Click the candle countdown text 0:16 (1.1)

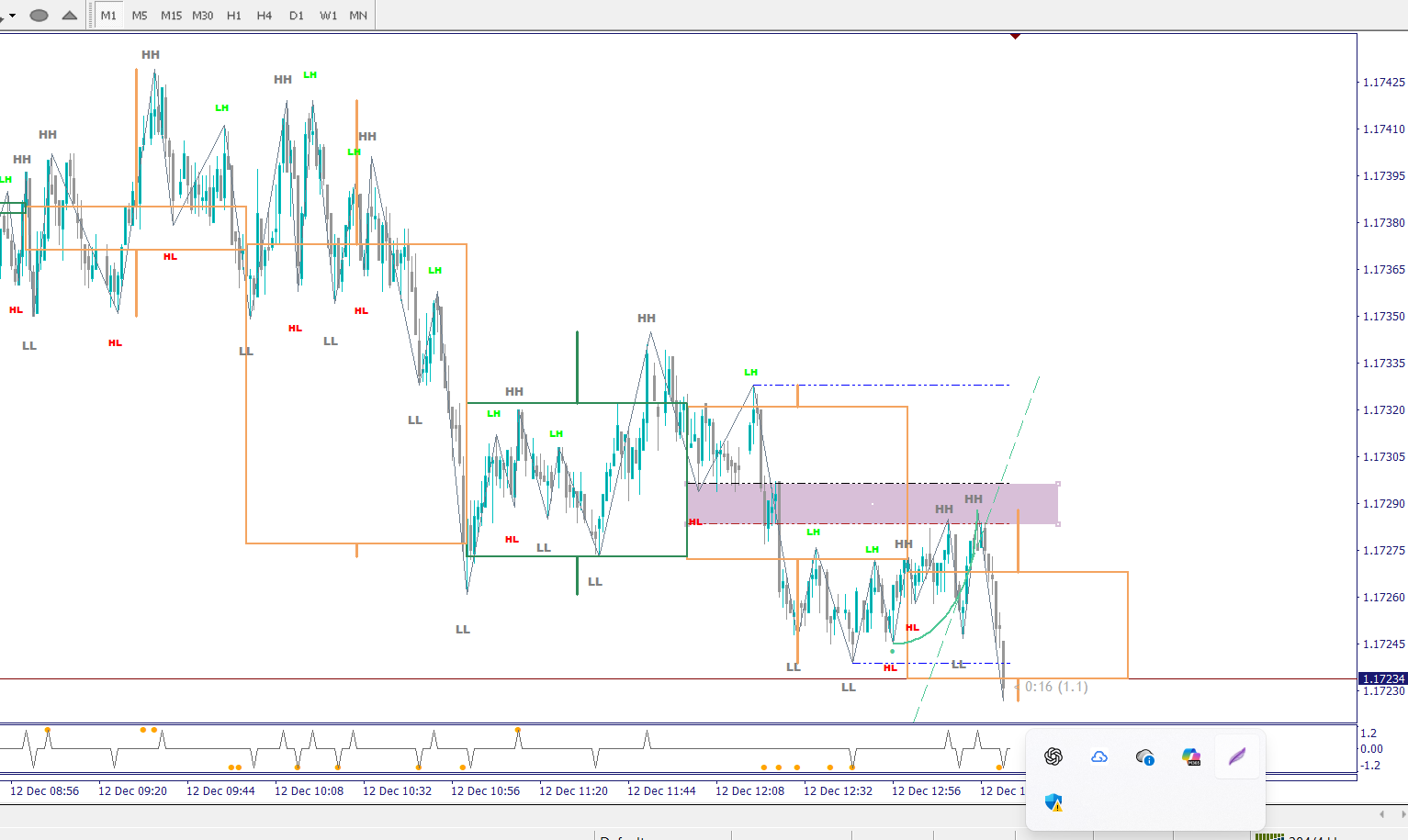(1056, 687)
